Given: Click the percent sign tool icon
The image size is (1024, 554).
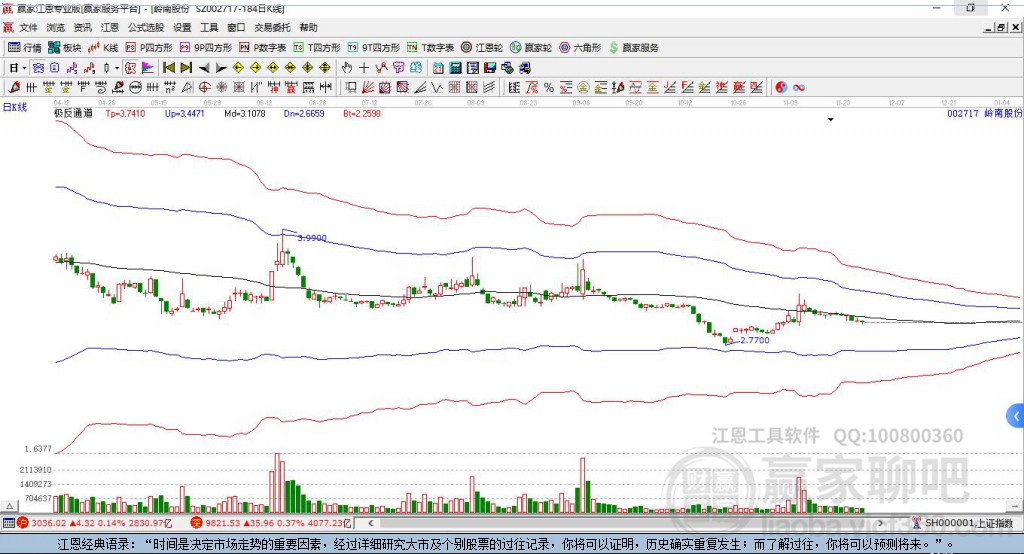Looking at the screenshot, I should 549,88.
